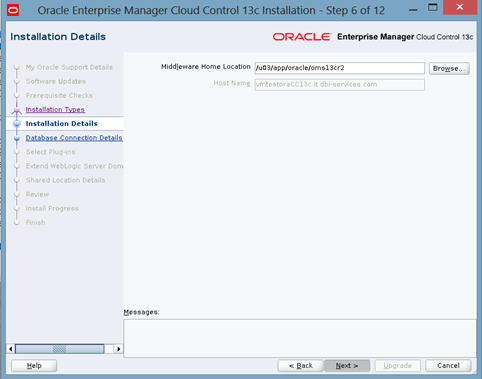This screenshot has height=379, width=482.
Task: Click inside the Messages text area
Action: tap(300, 338)
